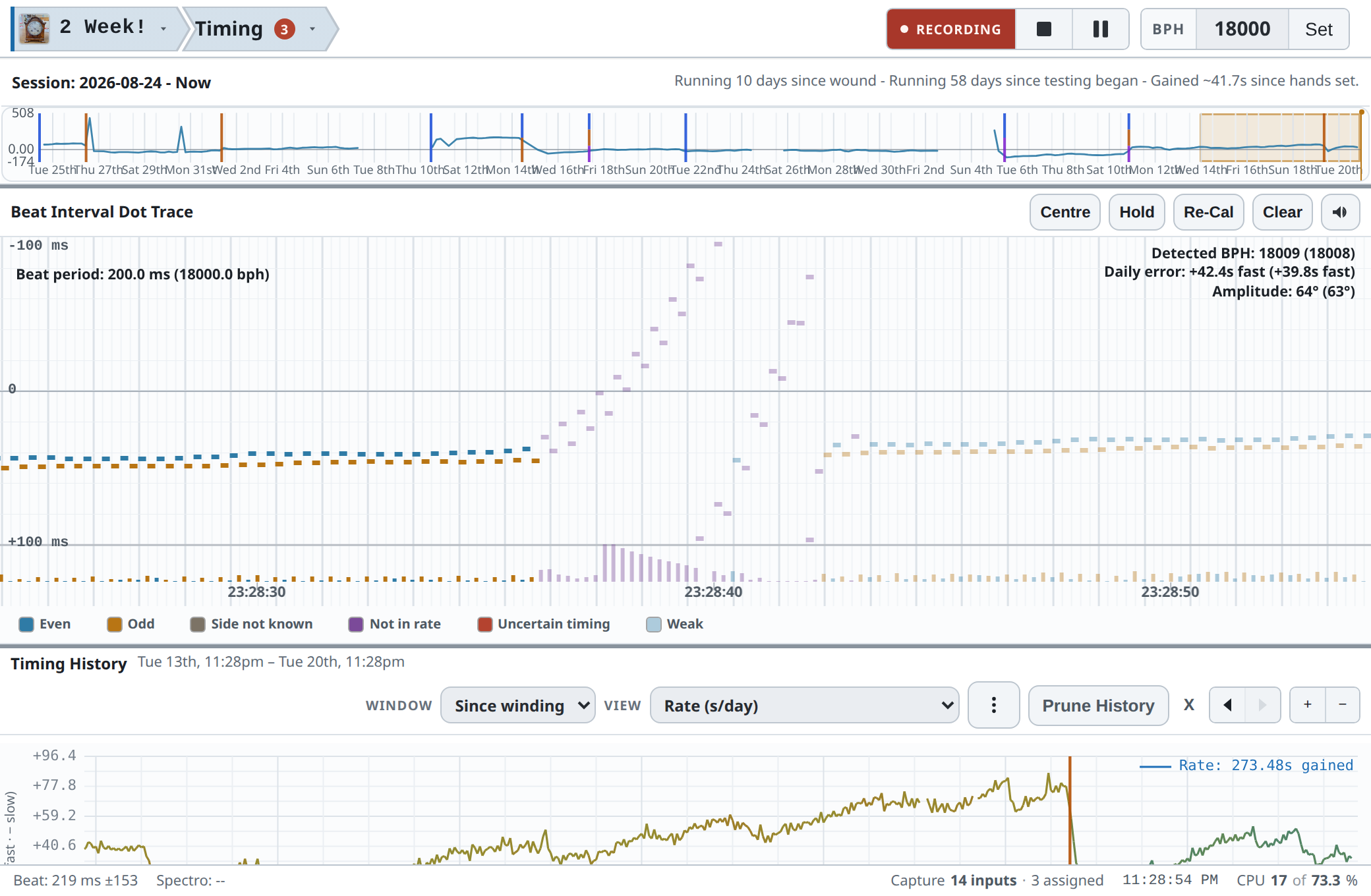The height and width of the screenshot is (896, 1371).
Task: Click the 'Timing History' section heading
Action: (x=69, y=663)
